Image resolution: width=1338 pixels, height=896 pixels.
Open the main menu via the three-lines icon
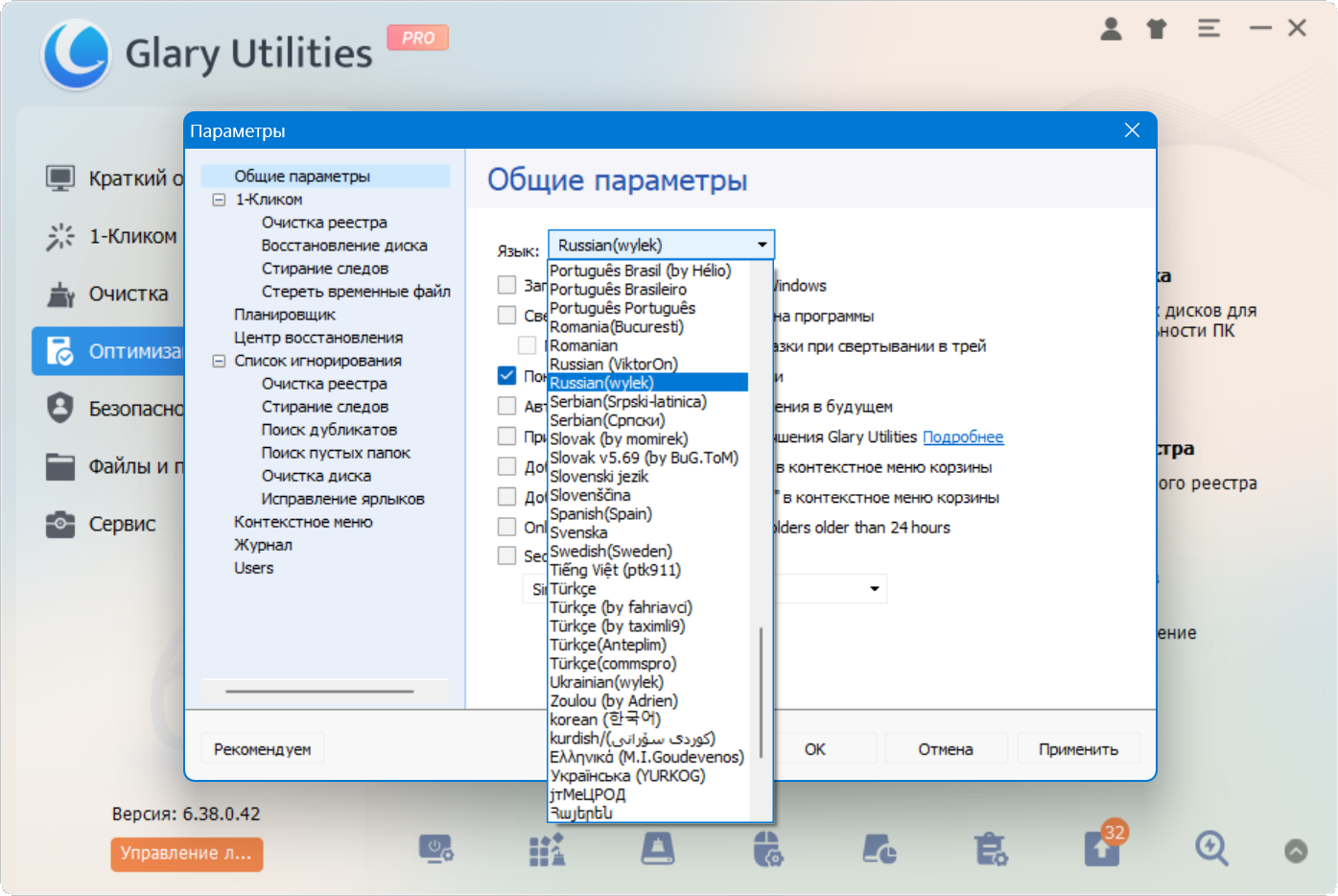(1209, 29)
